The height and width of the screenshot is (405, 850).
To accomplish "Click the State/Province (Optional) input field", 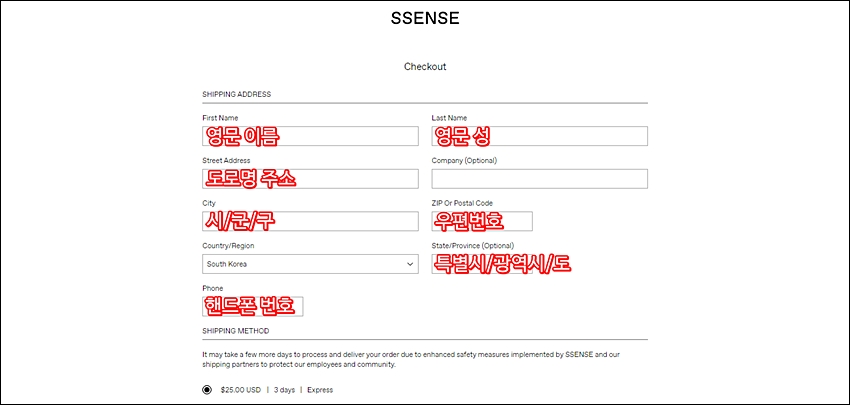I will point(482,264).
